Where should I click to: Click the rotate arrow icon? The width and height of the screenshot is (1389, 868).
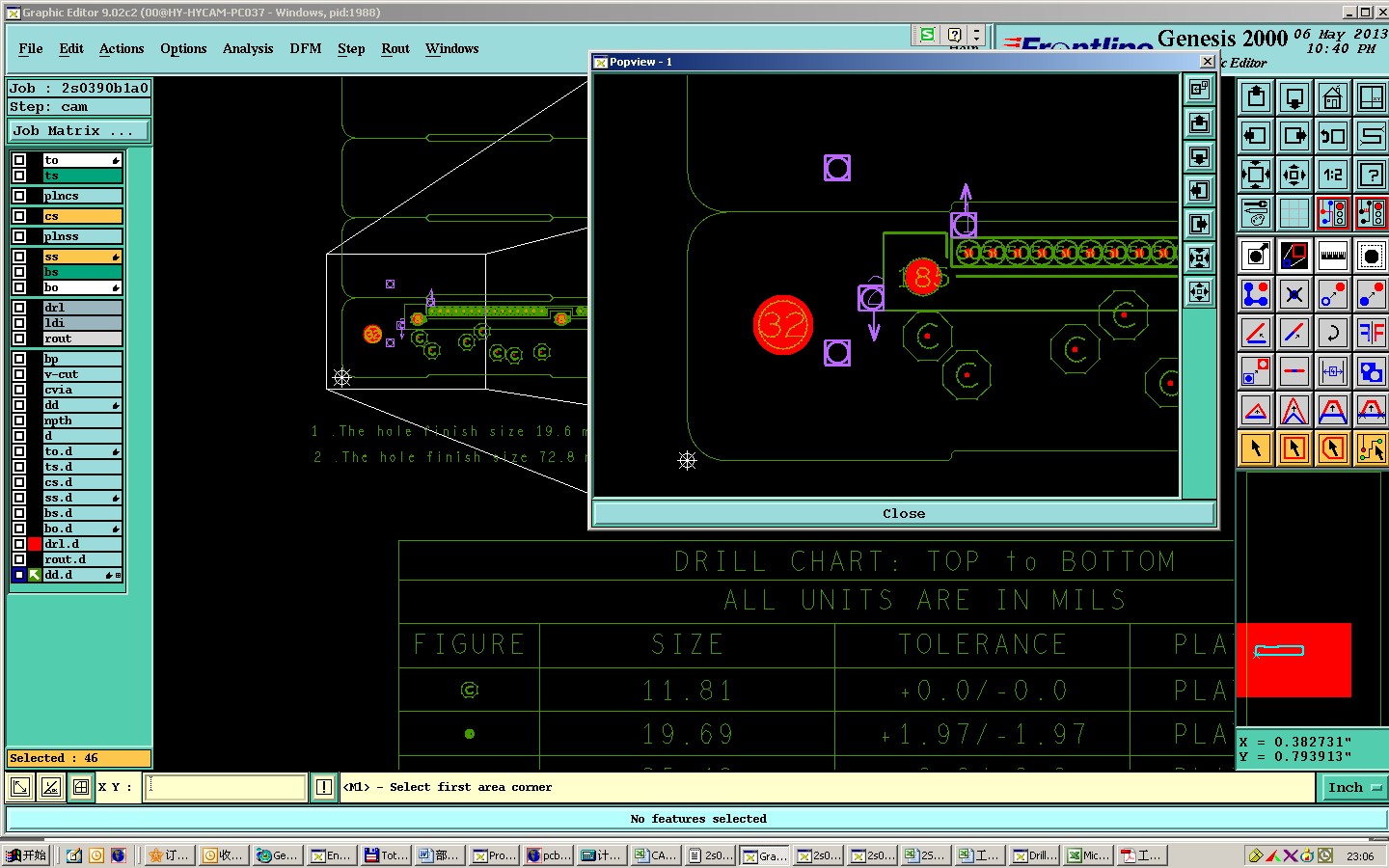click(x=1333, y=333)
